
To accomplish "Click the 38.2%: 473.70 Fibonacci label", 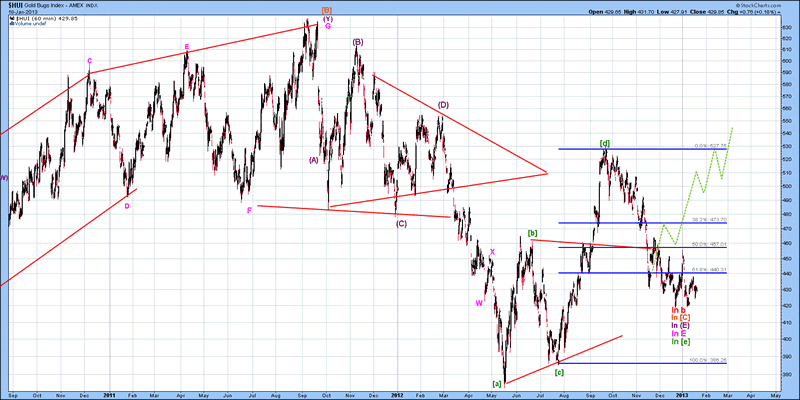I will [710, 220].
